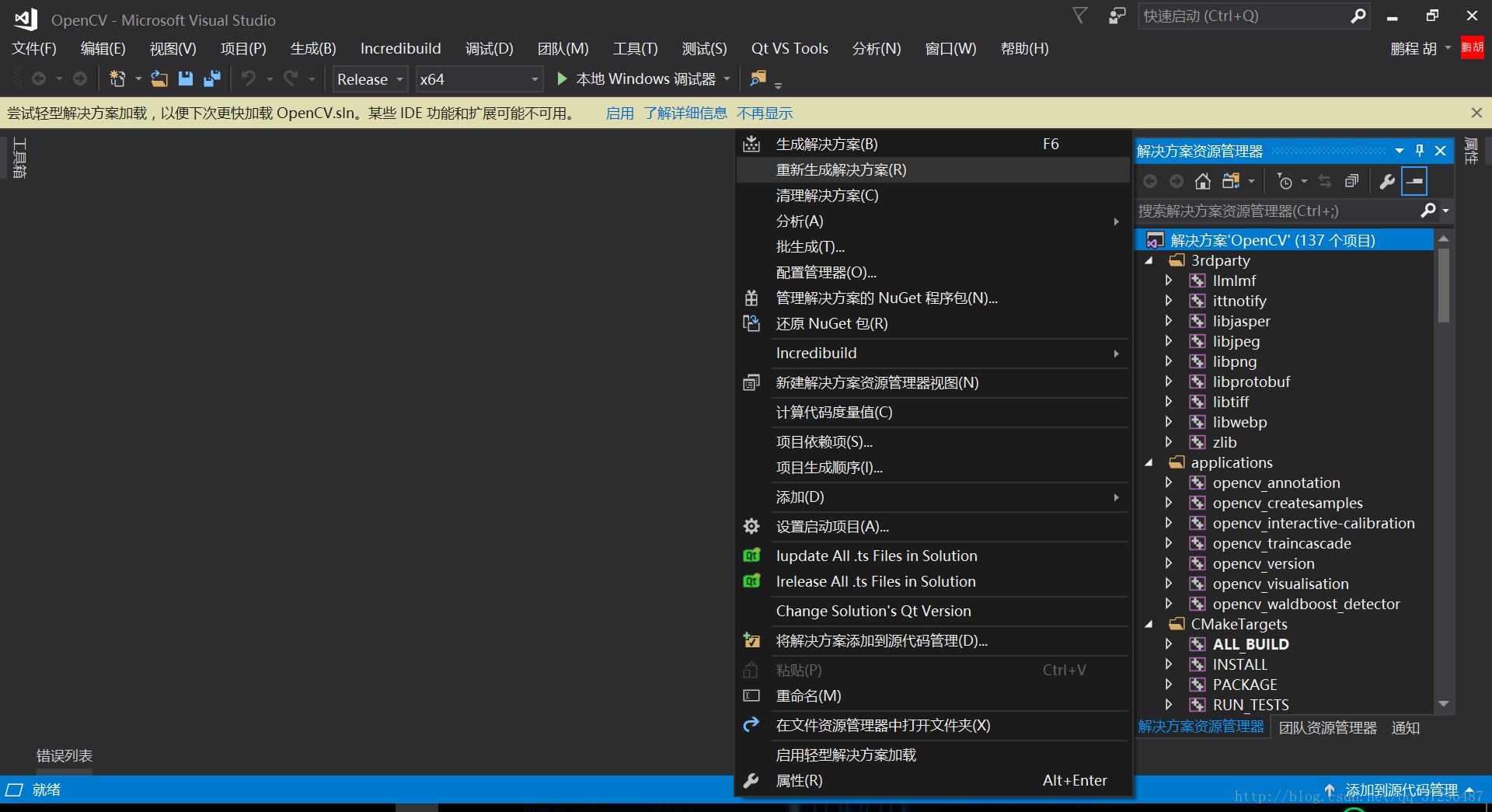Expand the libjpeg project node
This screenshot has width=1492, height=812.
coord(1169,341)
